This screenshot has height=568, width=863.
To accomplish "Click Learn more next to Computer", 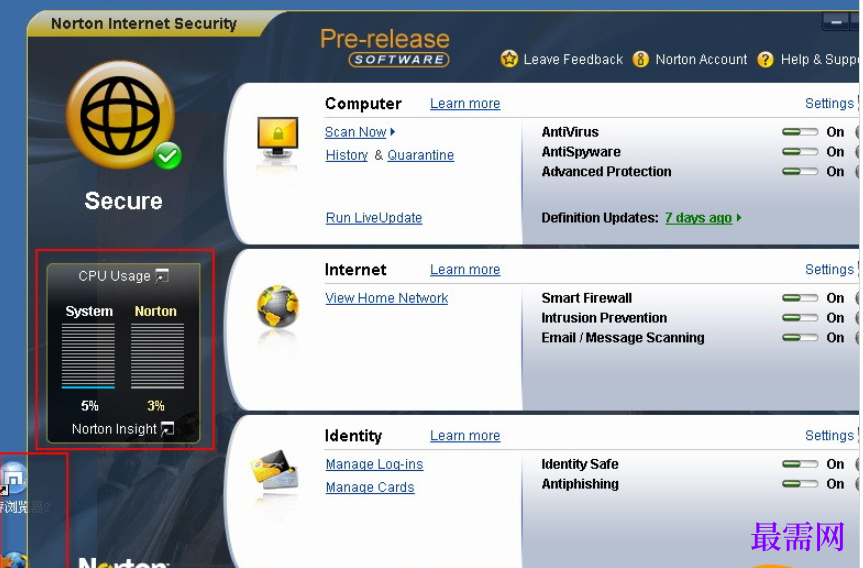I will pos(465,103).
